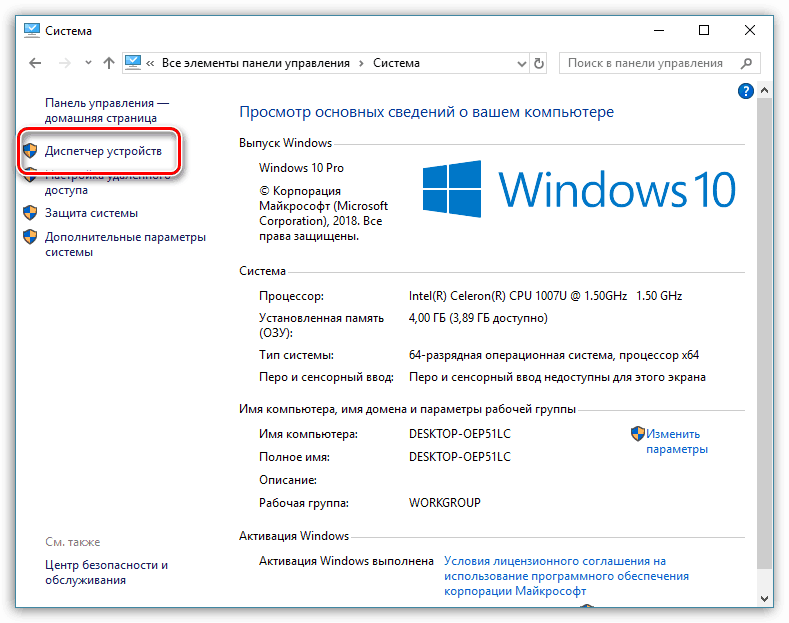Click the Intel(R) Celeron(R) CPU value
Image resolution: width=789 pixels, height=623 pixels.
545,296
